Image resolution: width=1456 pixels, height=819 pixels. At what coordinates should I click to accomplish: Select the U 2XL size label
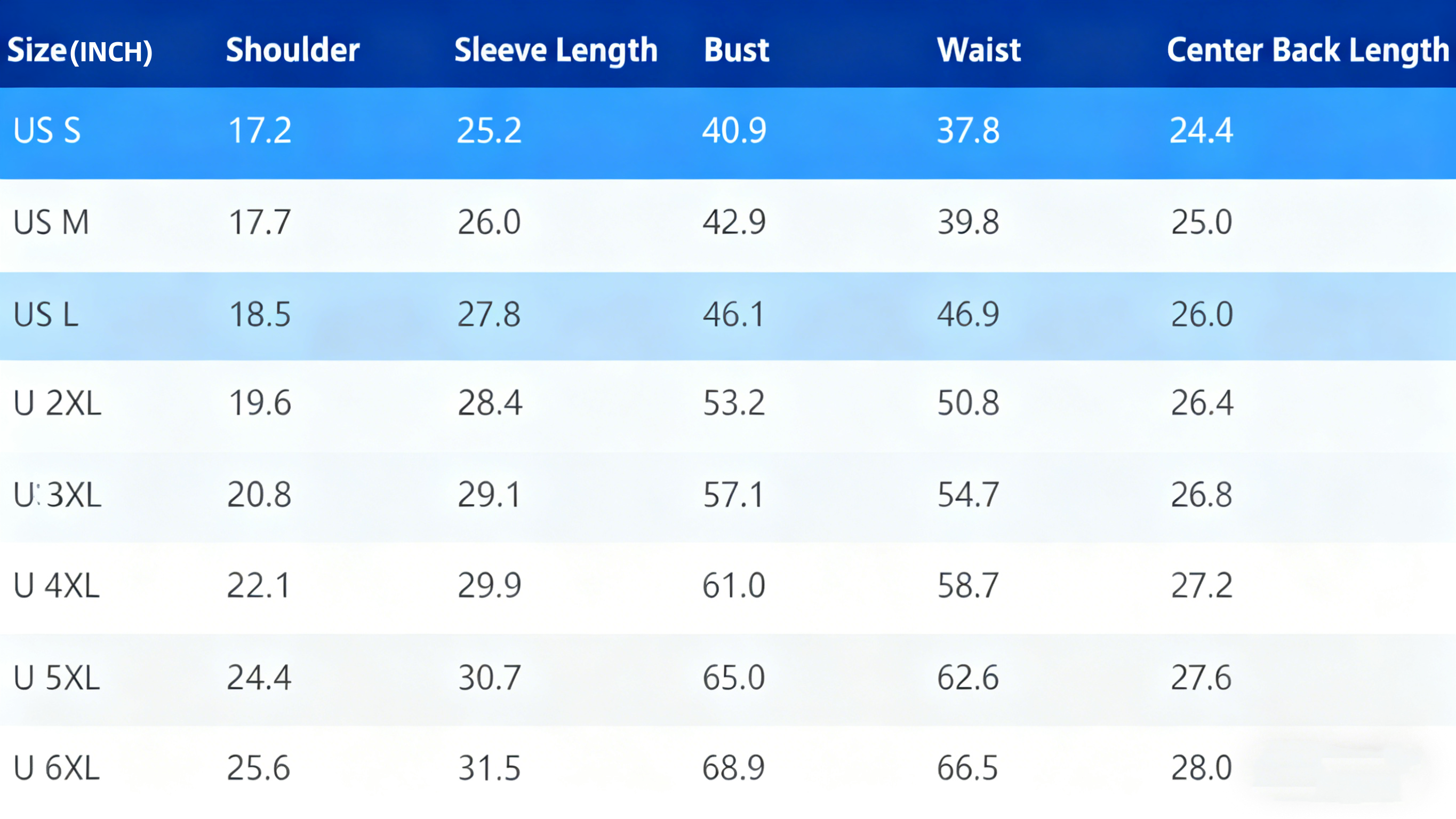(57, 404)
